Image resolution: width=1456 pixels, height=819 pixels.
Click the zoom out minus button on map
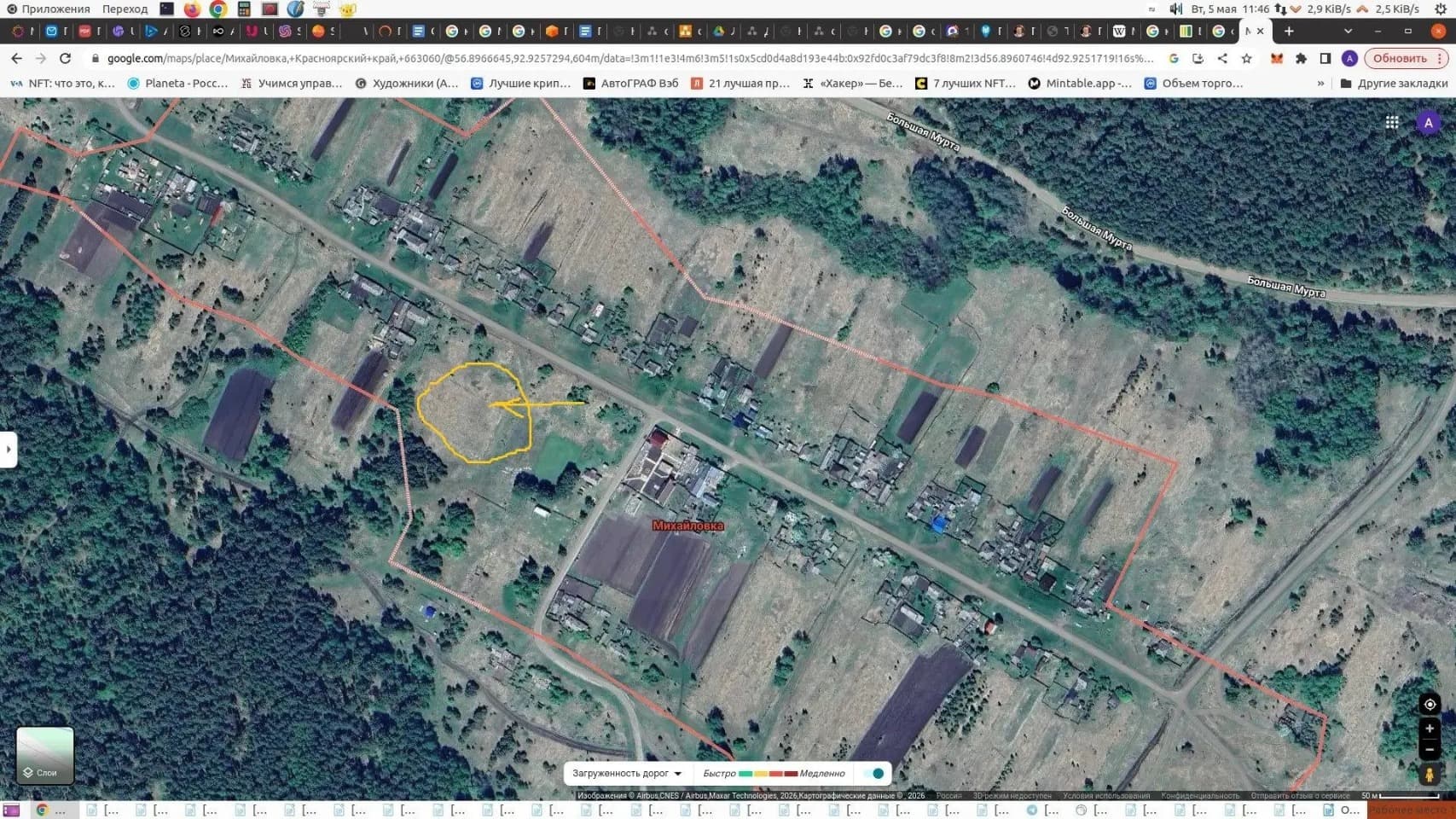click(x=1430, y=749)
